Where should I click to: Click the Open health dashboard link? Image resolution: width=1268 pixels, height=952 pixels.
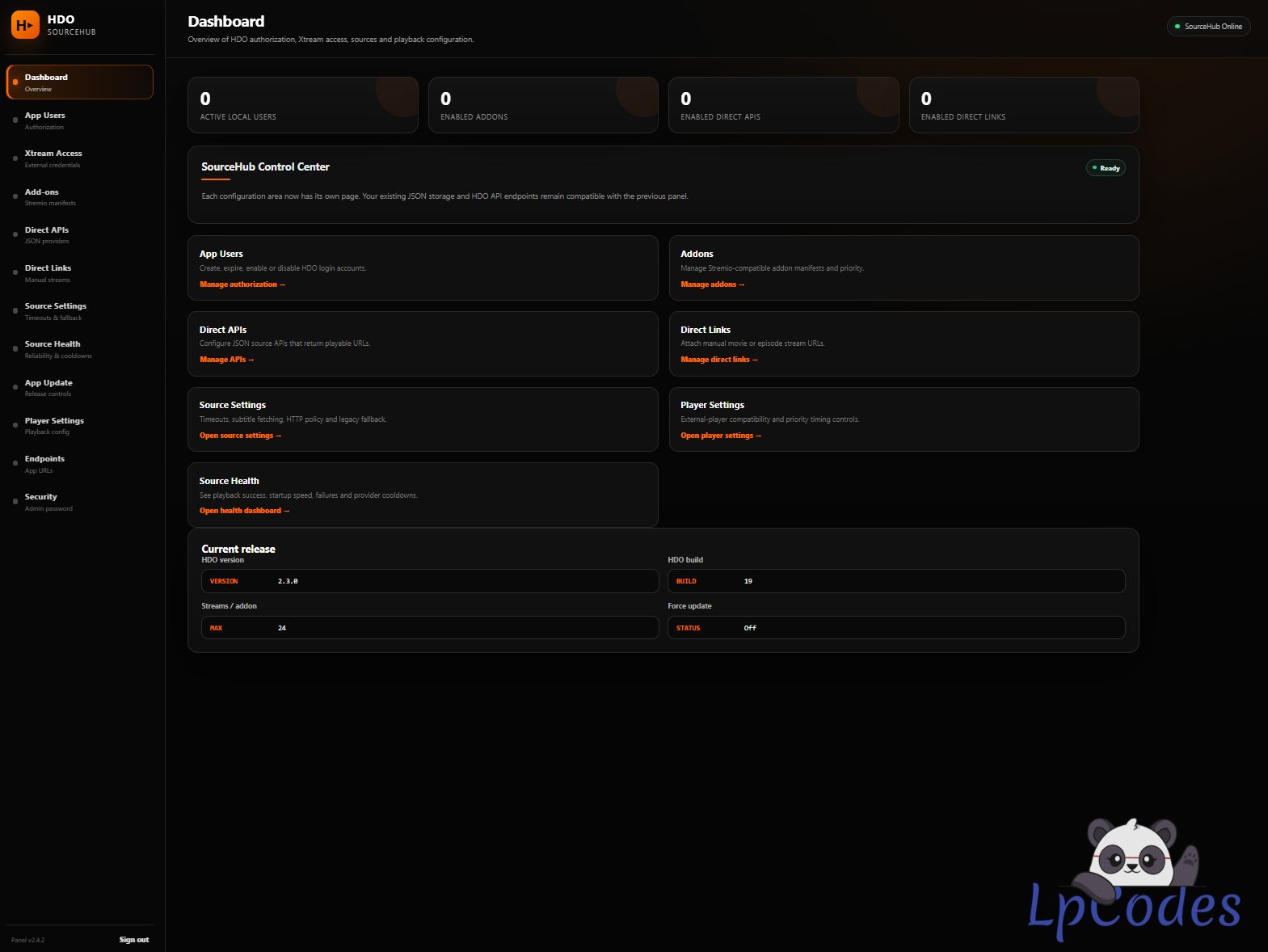(244, 511)
